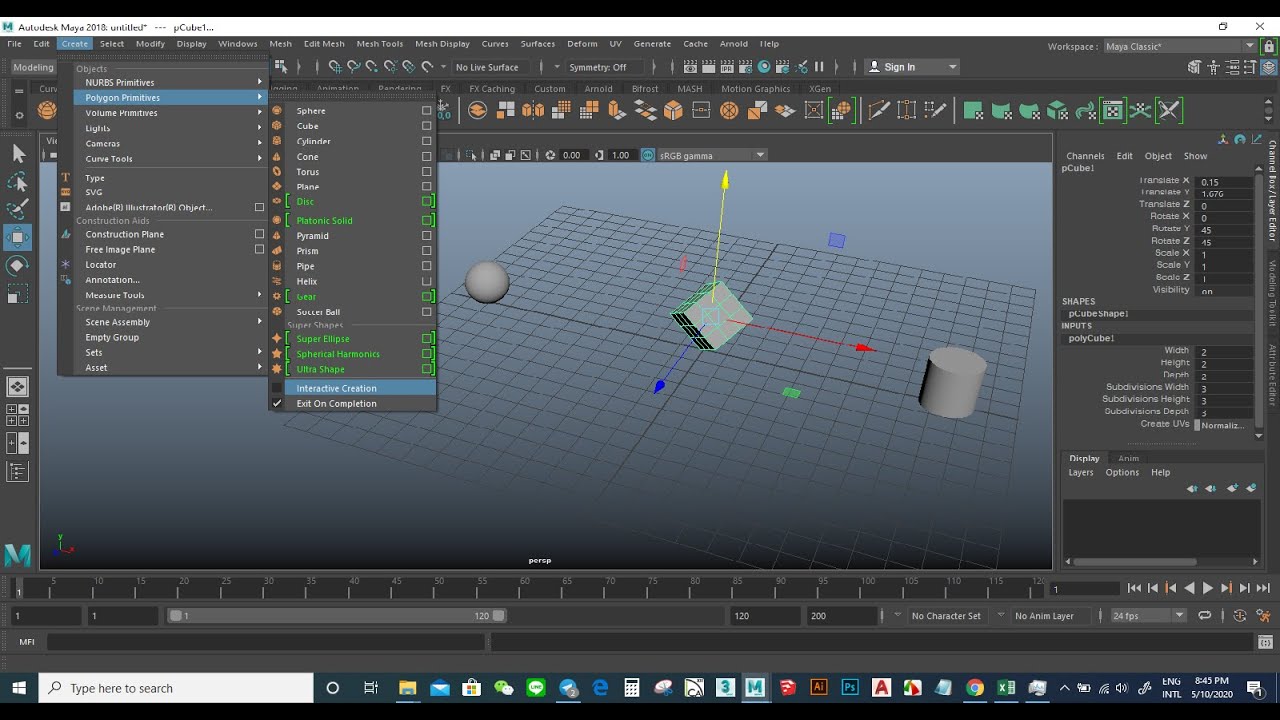The width and height of the screenshot is (1280, 720).
Task: Click the Windows taskbar search box
Action: pyautogui.click(x=176, y=688)
